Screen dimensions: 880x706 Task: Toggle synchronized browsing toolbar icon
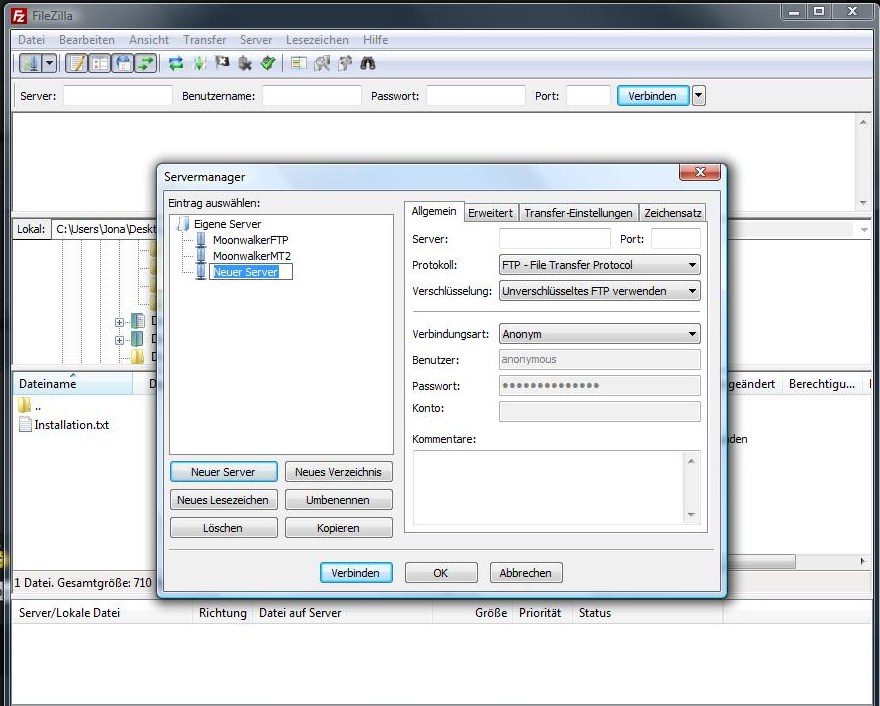(345, 63)
